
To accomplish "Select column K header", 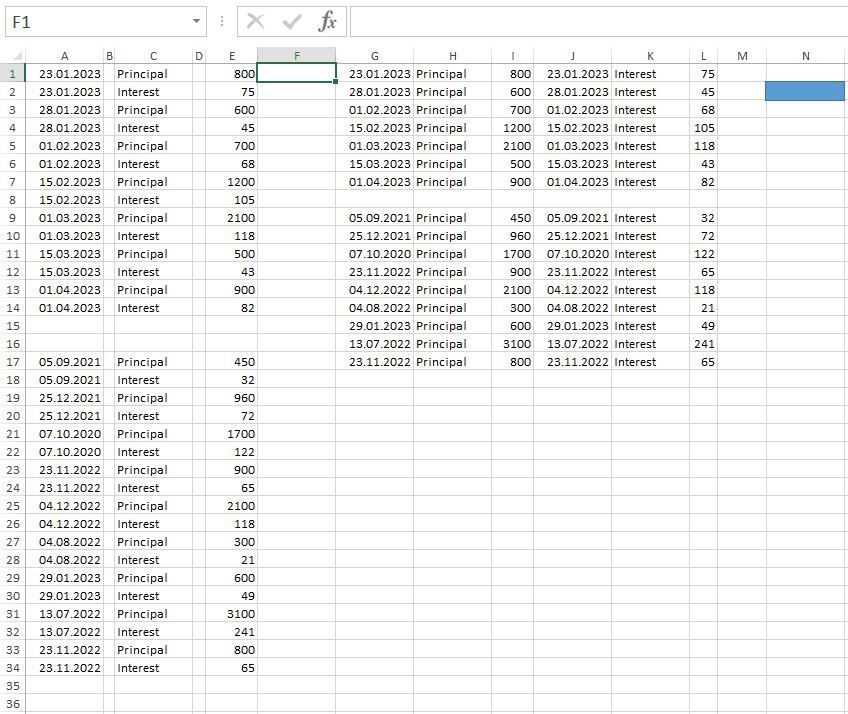I will (651, 56).
